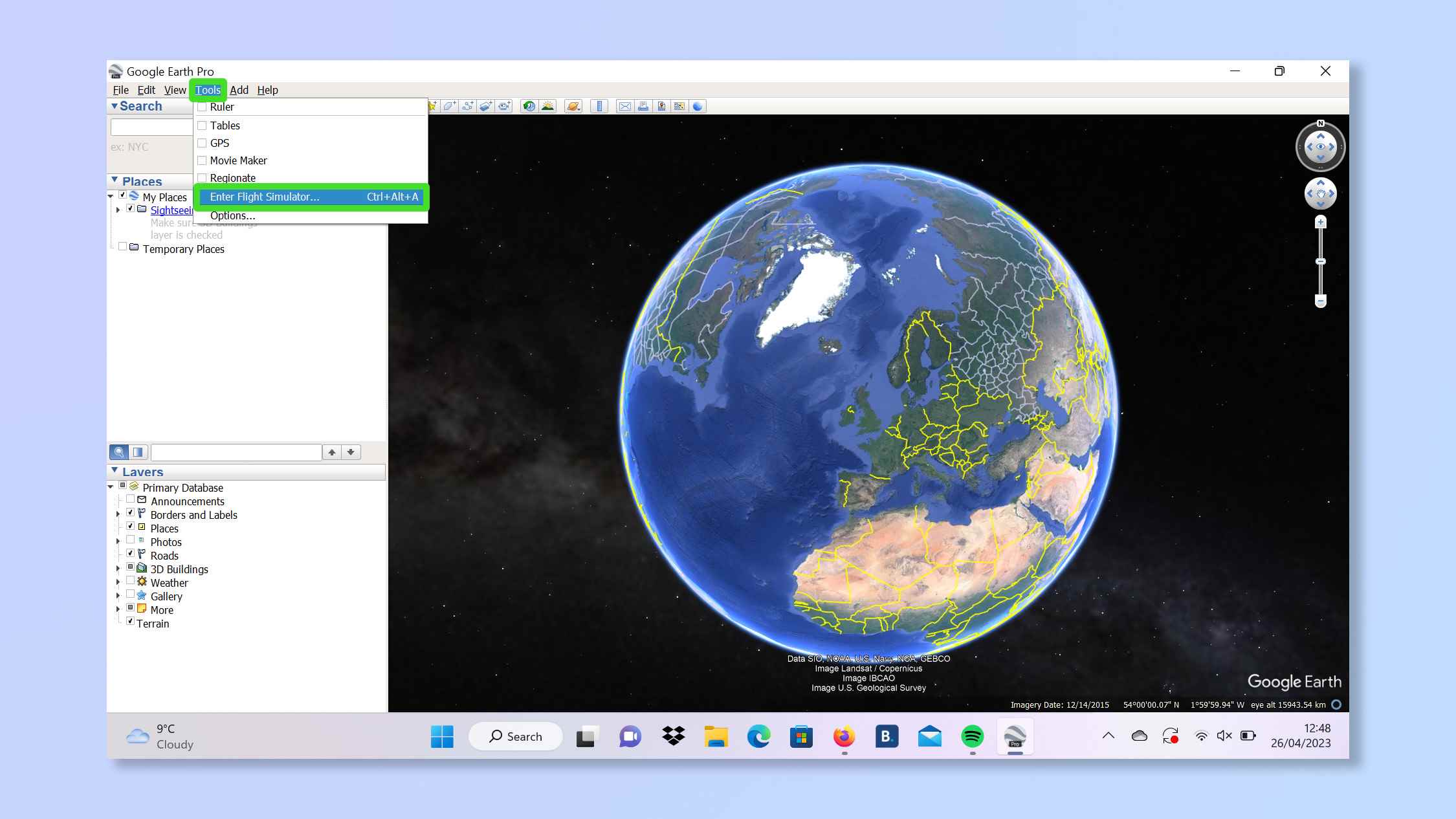This screenshot has width=1456, height=819.
Task: Open Tools menu in menu bar
Action: pyautogui.click(x=207, y=90)
